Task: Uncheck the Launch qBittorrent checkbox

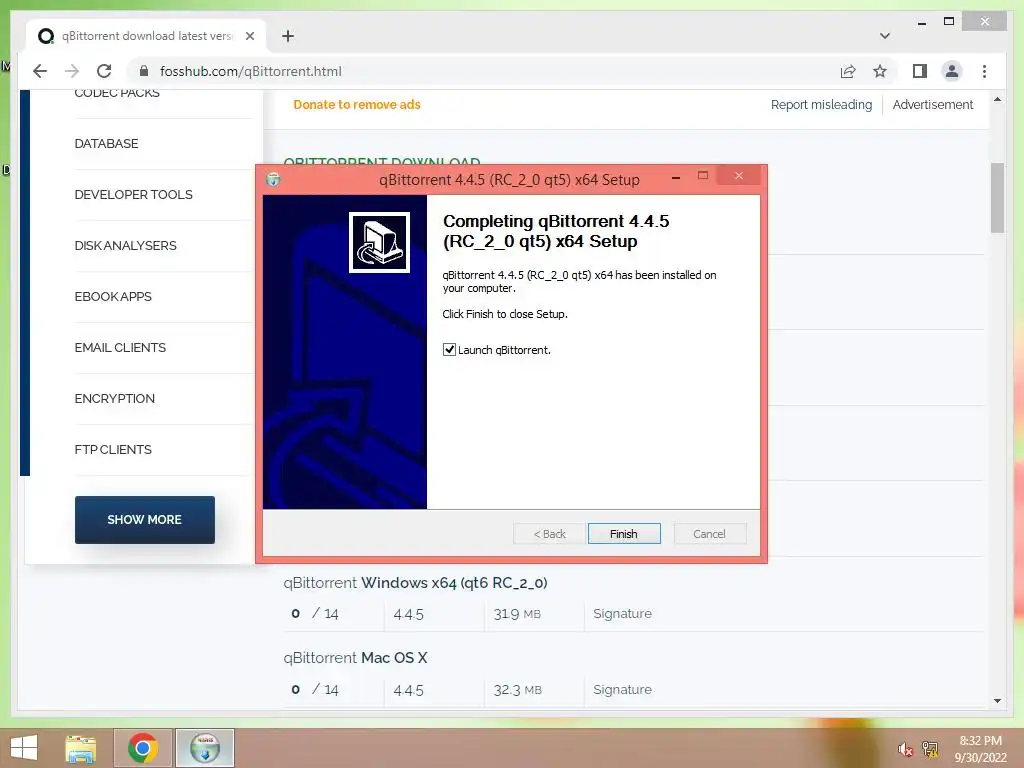Action: click(x=449, y=349)
